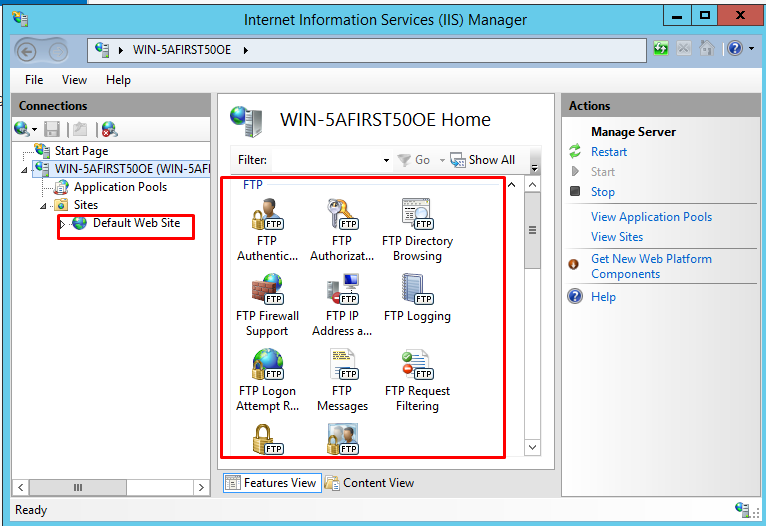
Task: Open help via blue question icon in toolbar
Action: click(x=735, y=48)
